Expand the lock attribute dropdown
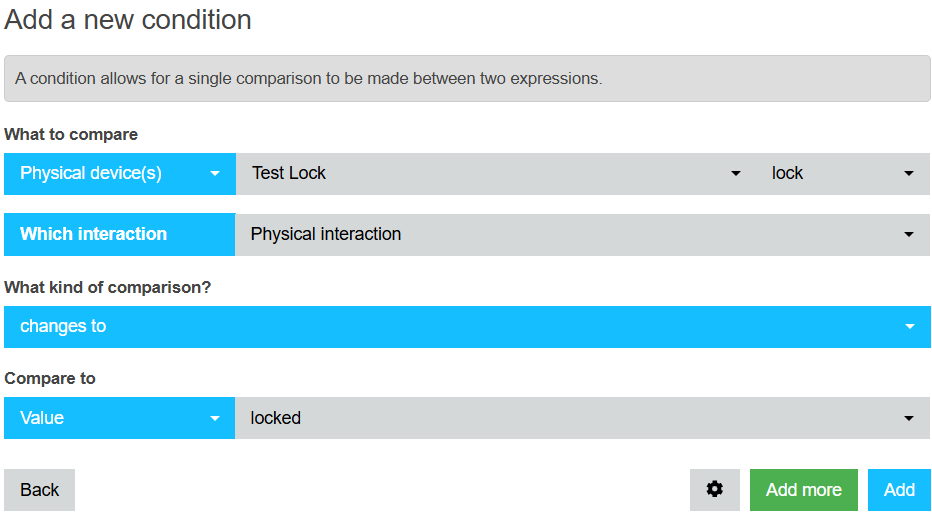This screenshot has height=522, width=932. coord(843,174)
